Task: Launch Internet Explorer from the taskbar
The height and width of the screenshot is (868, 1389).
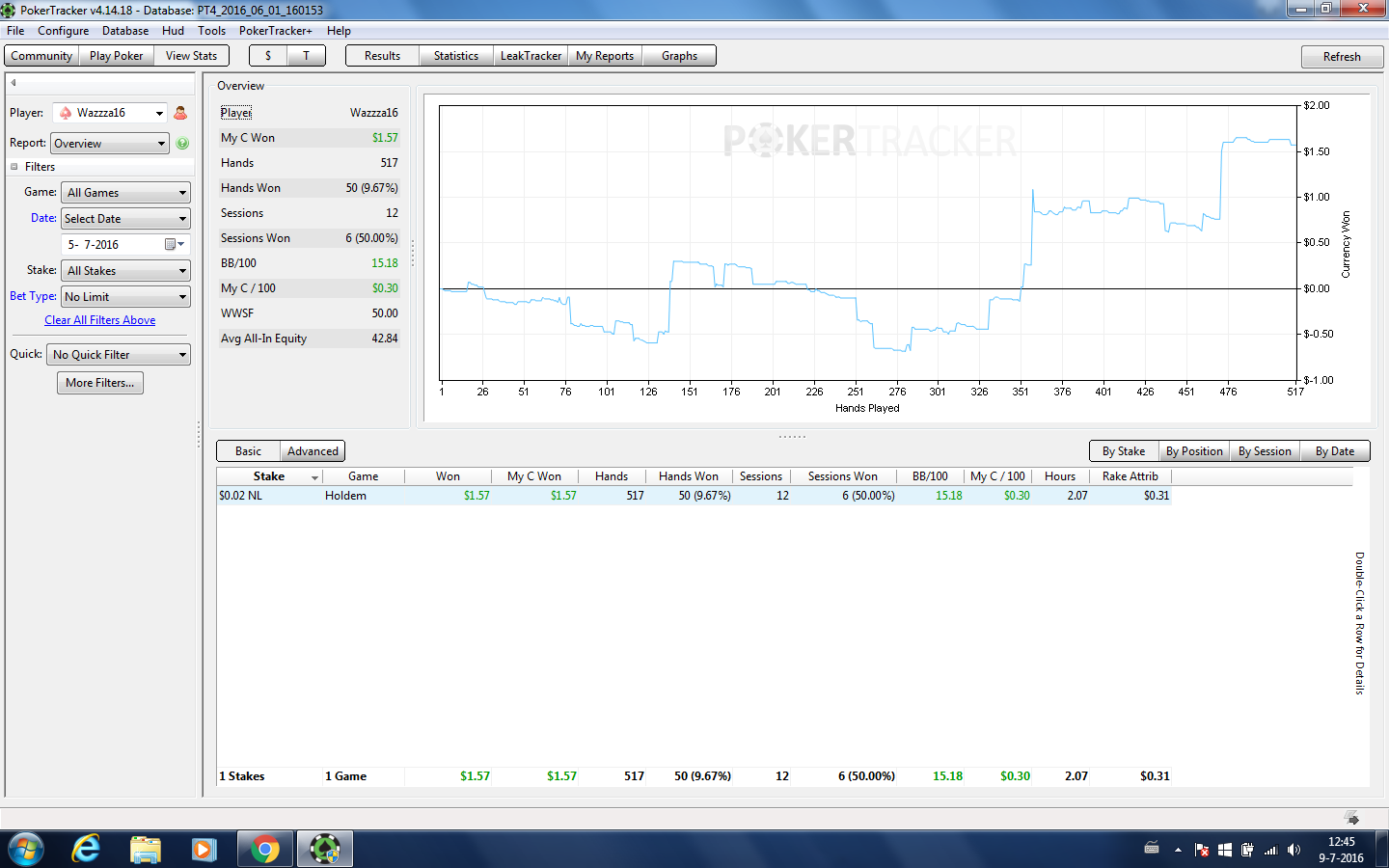Action: coord(86,849)
